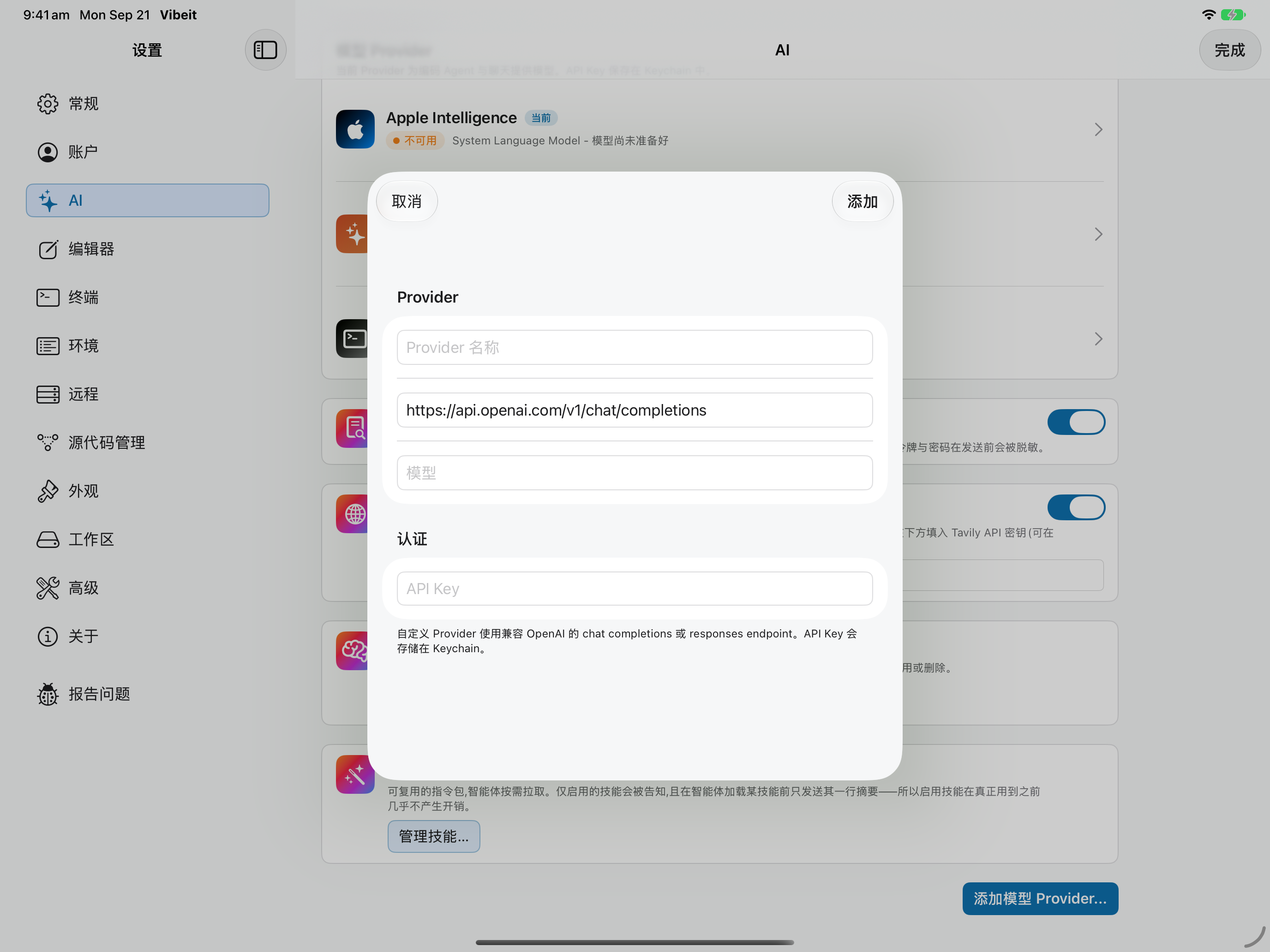Click the 设置 sidebar title

coord(147,50)
